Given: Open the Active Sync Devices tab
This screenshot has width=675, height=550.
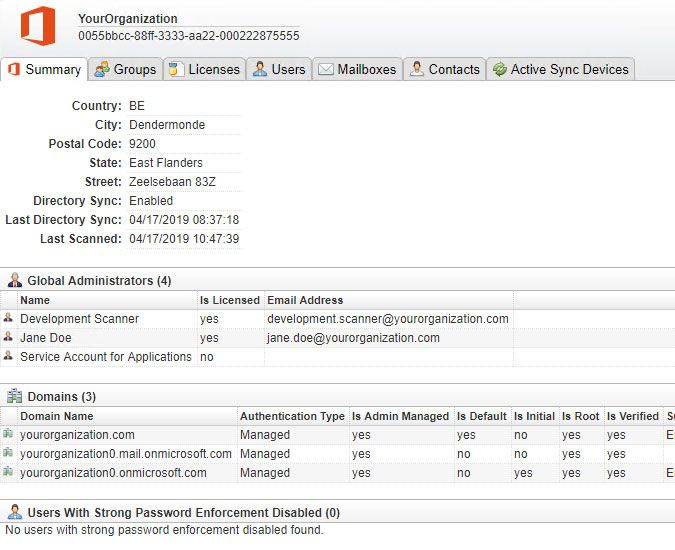Looking at the screenshot, I should [560, 69].
